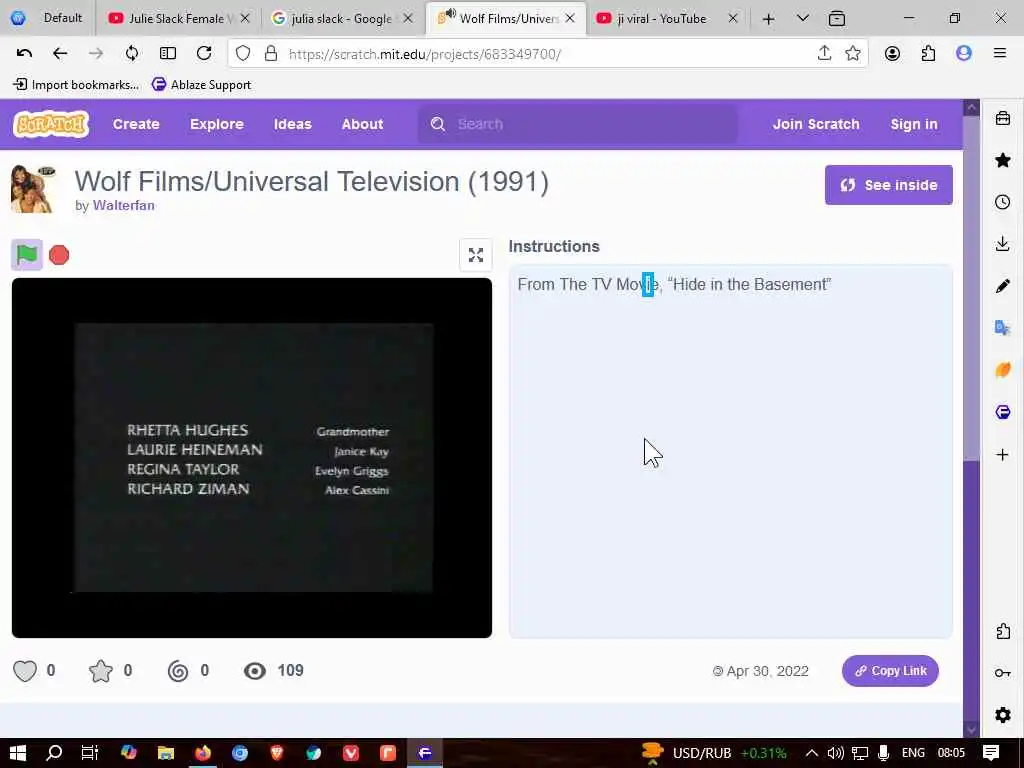Open the Create menu item
The height and width of the screenshot is (768, 1024).
(136, 124)
